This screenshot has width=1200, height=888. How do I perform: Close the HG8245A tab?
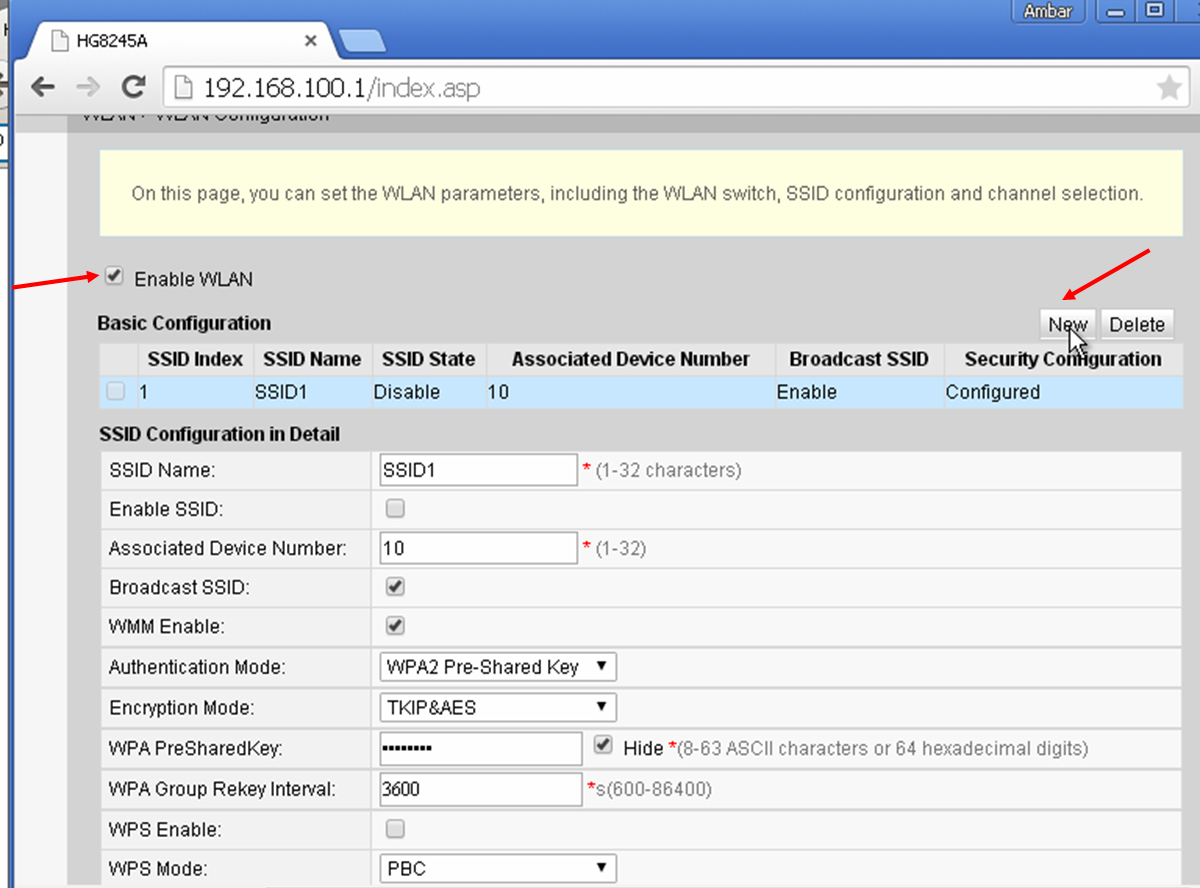(310, 41)
